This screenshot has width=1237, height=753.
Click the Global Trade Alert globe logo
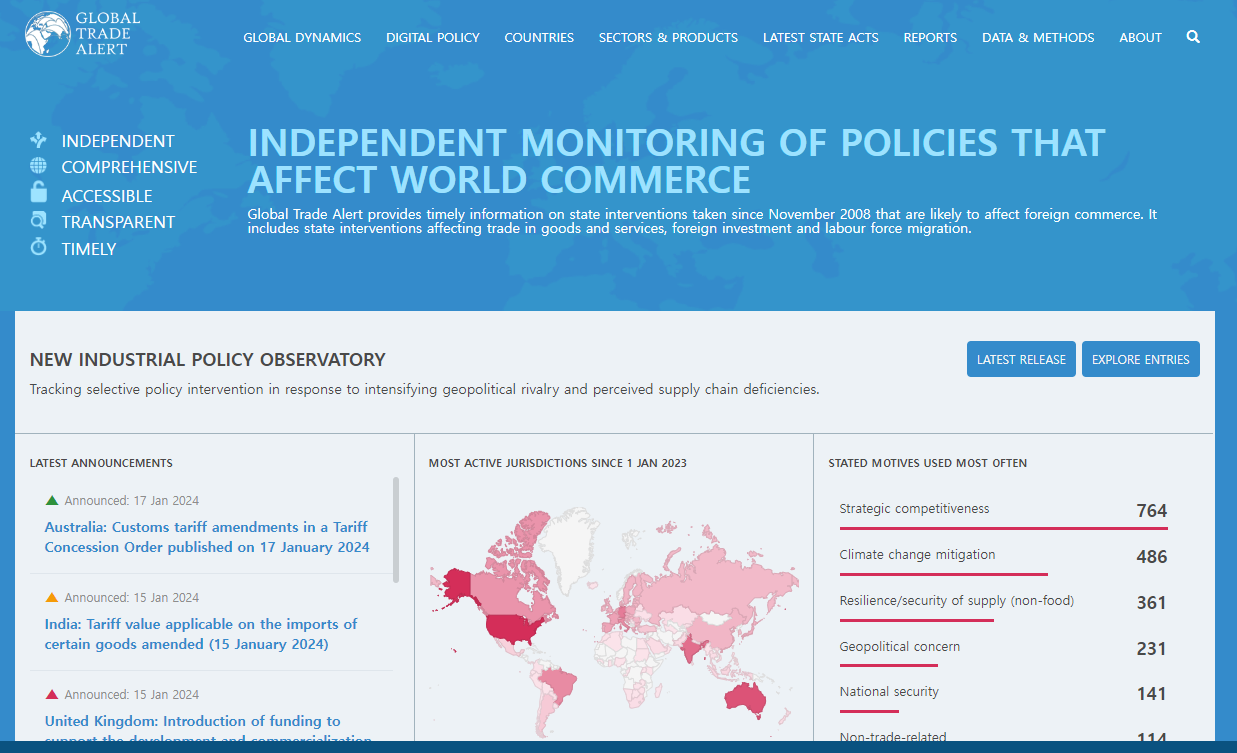(47, 34)
